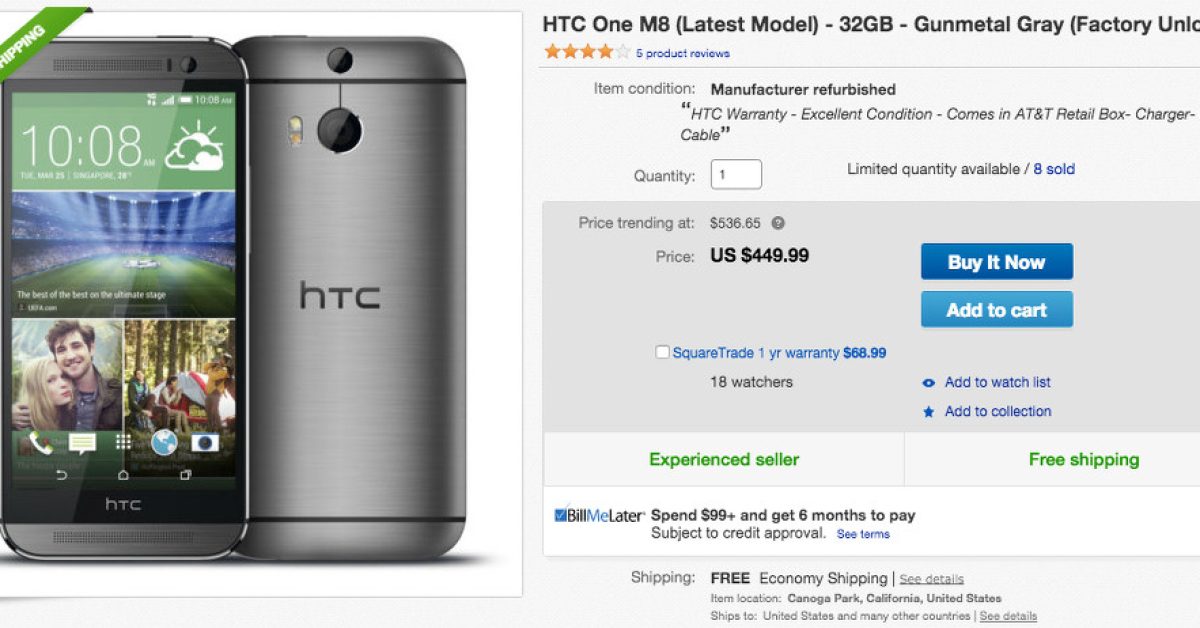Click the star icon beside Add to collection
This screenshot has width=1200, height=628.
click(x=929, y=412)
